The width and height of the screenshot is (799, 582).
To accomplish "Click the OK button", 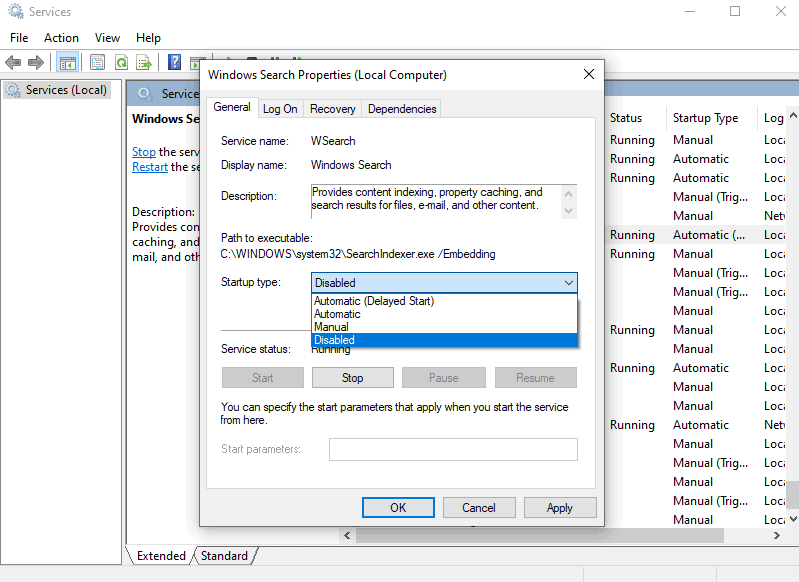I will 398,508.
